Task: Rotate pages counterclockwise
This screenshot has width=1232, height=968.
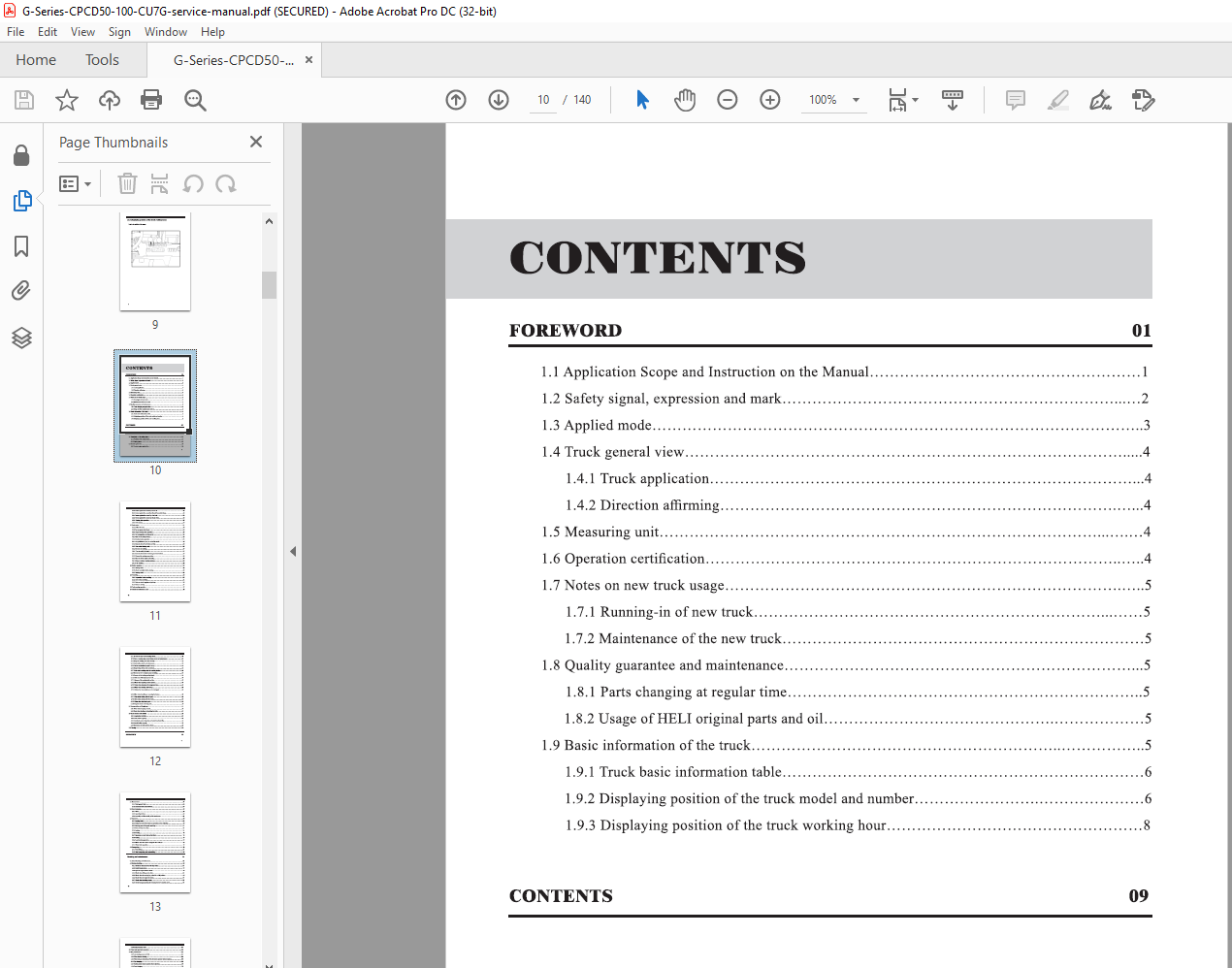Action: 193,183
